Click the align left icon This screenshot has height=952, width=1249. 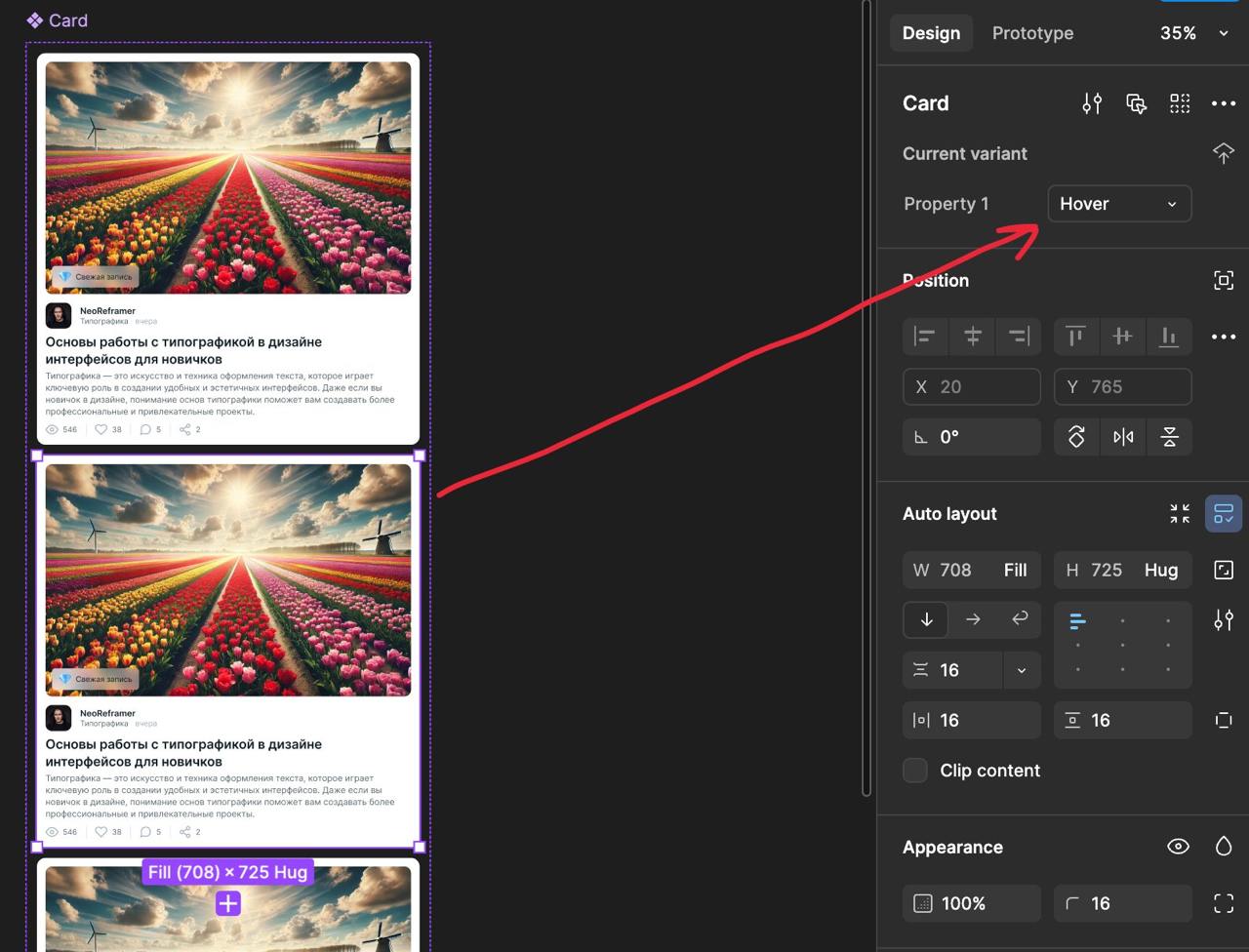924,337
